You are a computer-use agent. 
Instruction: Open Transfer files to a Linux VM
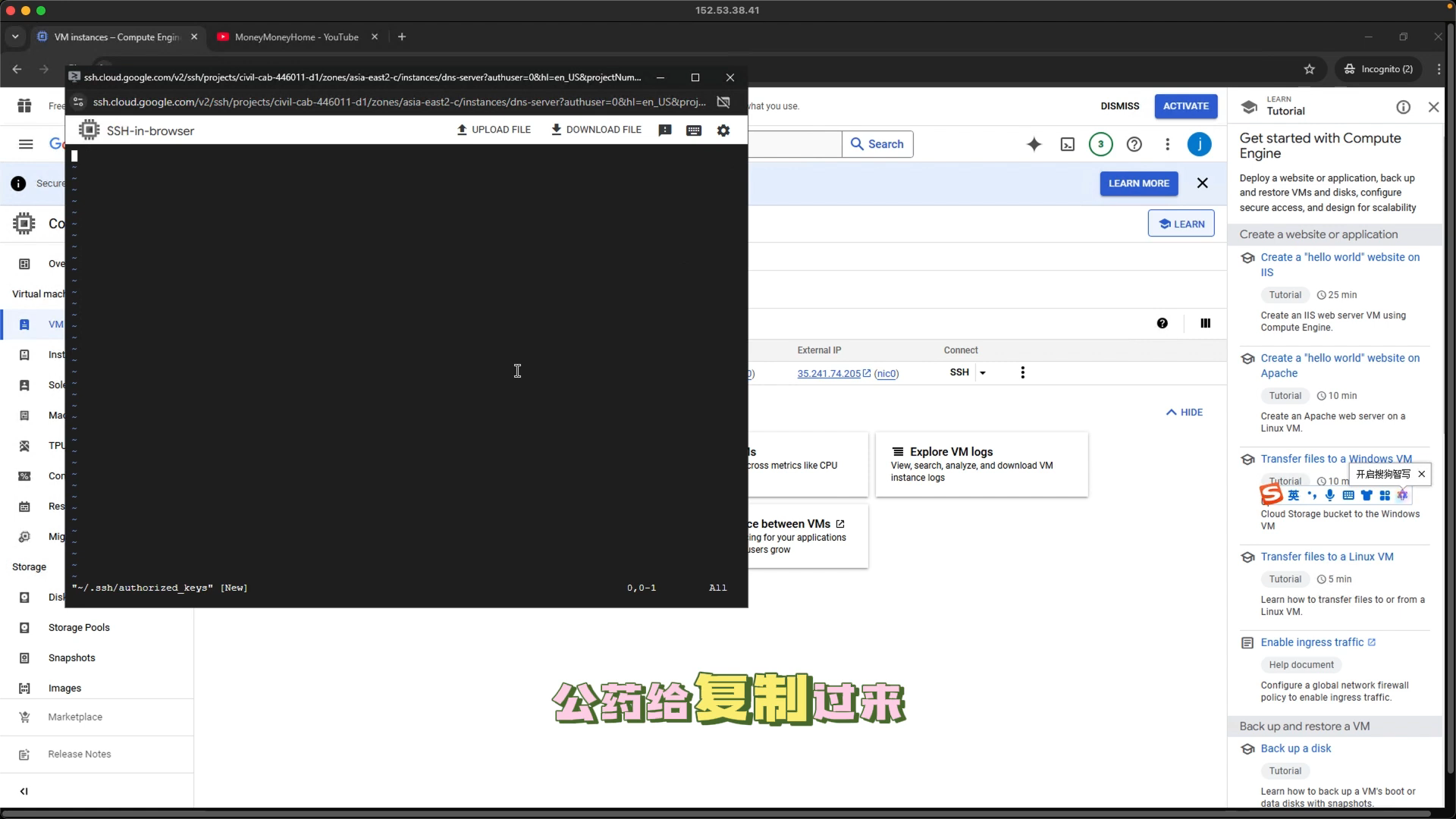1327,557
